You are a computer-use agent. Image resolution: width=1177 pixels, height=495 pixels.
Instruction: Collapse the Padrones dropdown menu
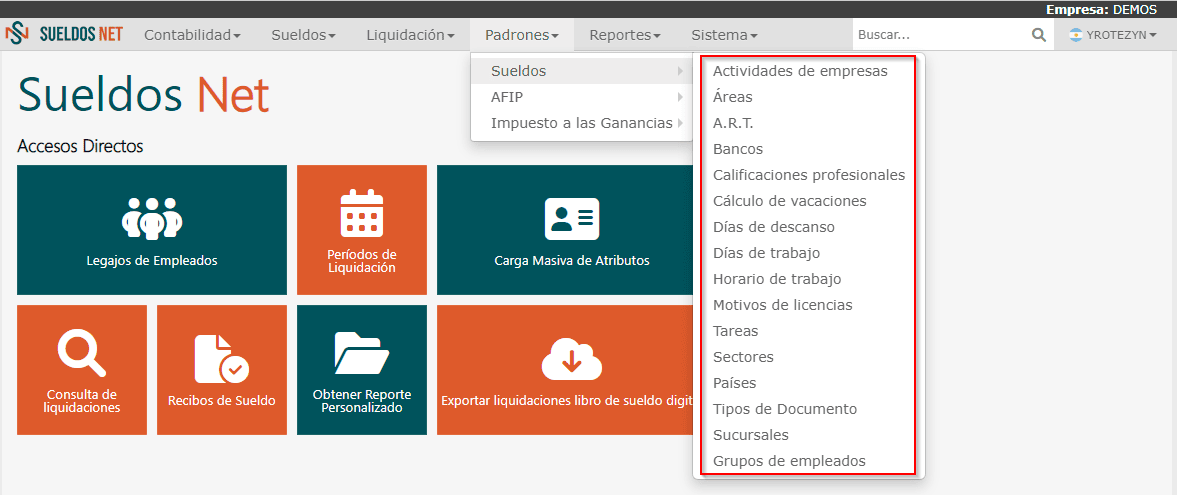(x=522, y=35)
